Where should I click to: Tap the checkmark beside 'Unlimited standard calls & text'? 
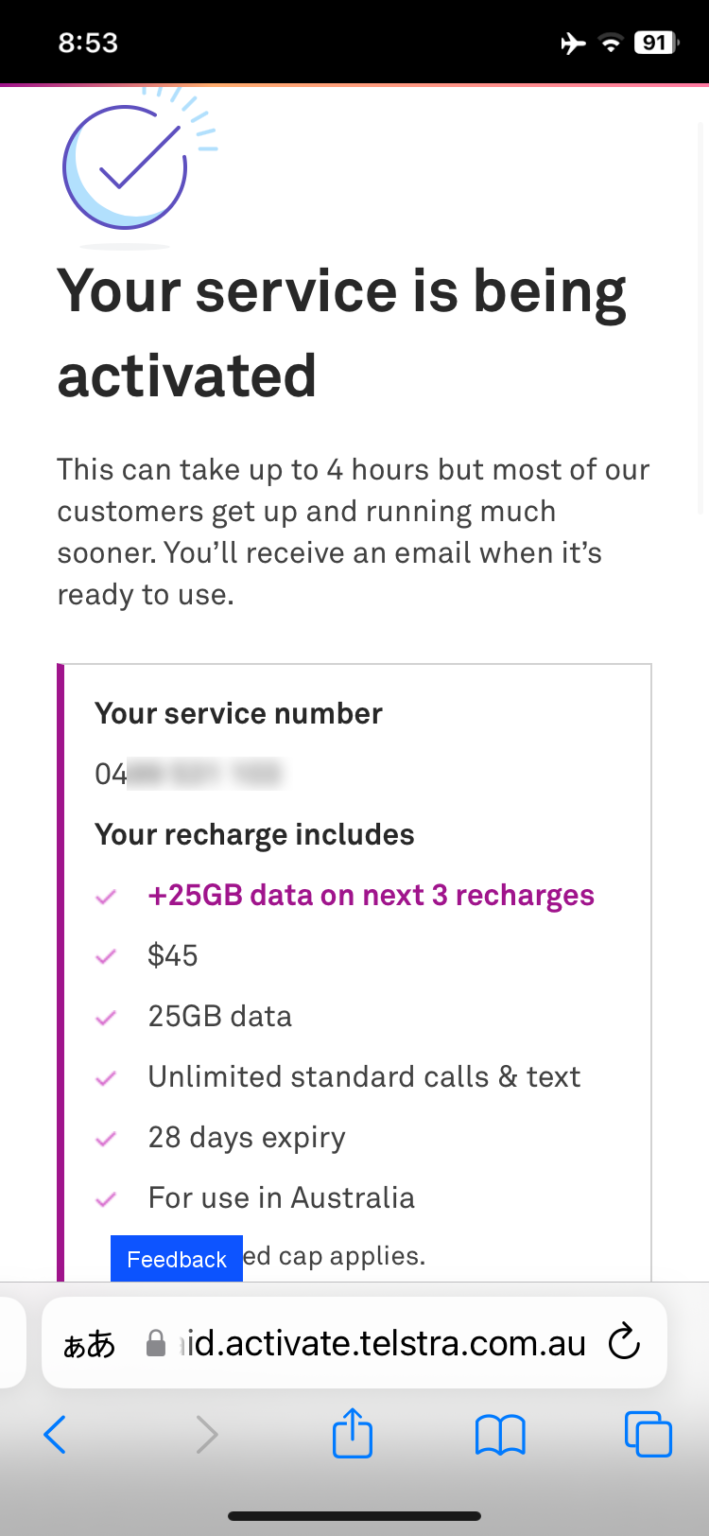pyautogui.click(x=106, y=1078)
